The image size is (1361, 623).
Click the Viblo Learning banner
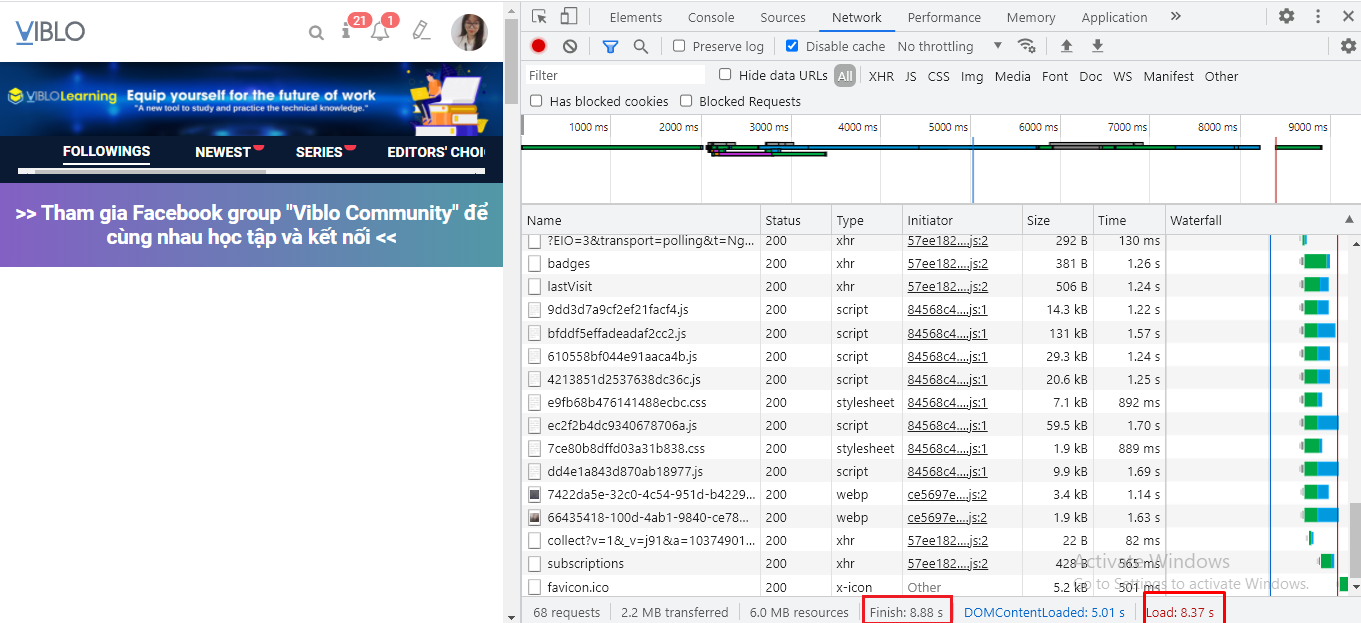(x=251, y=99)
